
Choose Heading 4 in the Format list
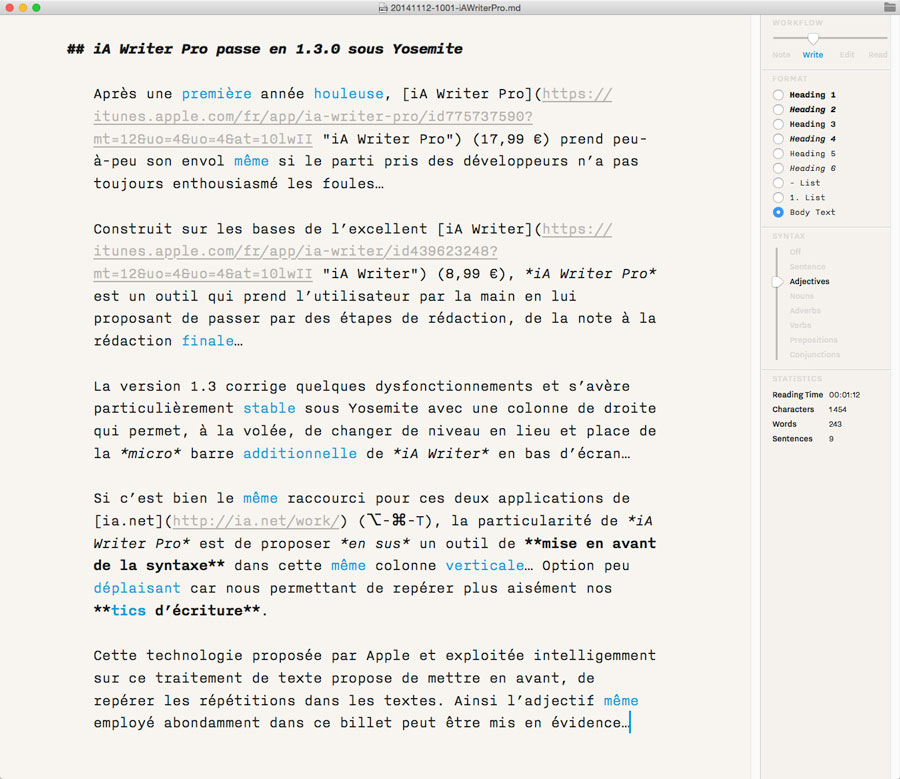(778, 139)
